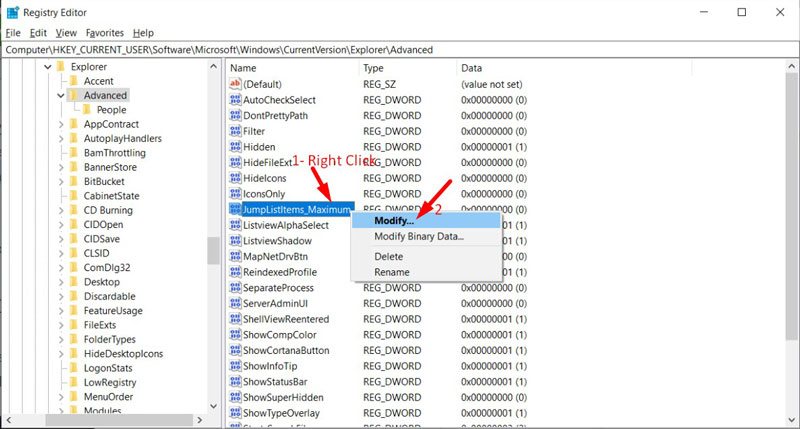
Task: Click the ShowSuperHidden value icon
Action: [235, 397]
